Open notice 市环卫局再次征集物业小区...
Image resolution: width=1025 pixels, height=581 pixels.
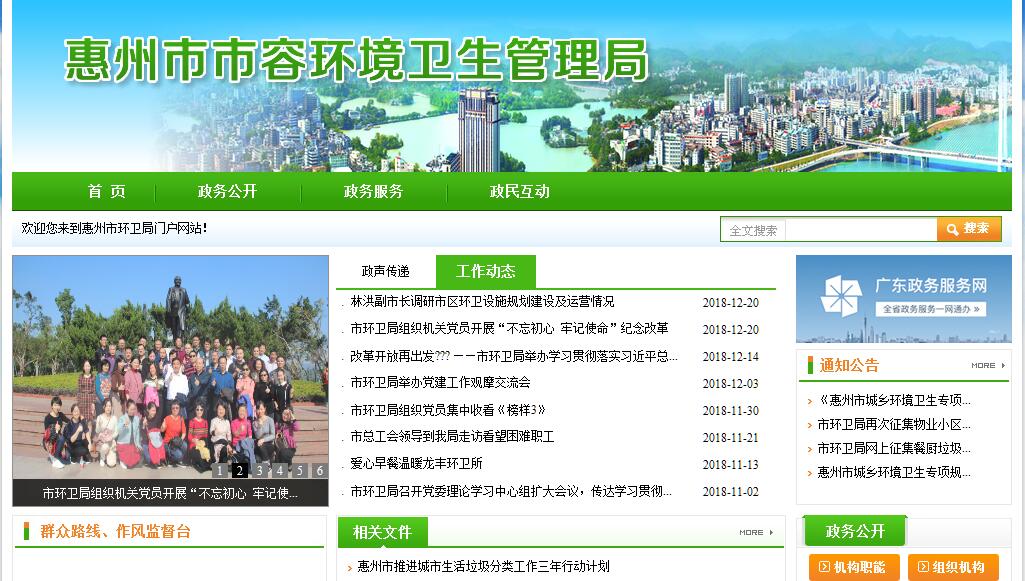(x=894, y=425)
